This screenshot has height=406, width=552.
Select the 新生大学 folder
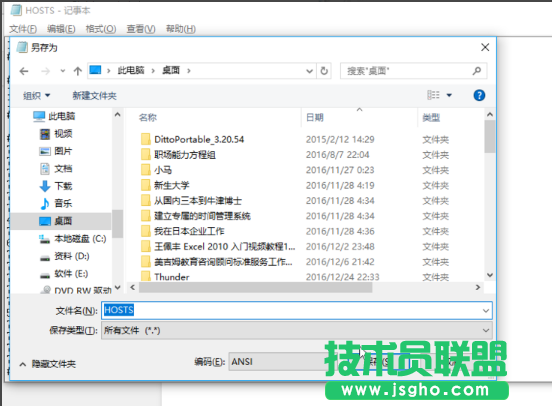tap(171, 186)
